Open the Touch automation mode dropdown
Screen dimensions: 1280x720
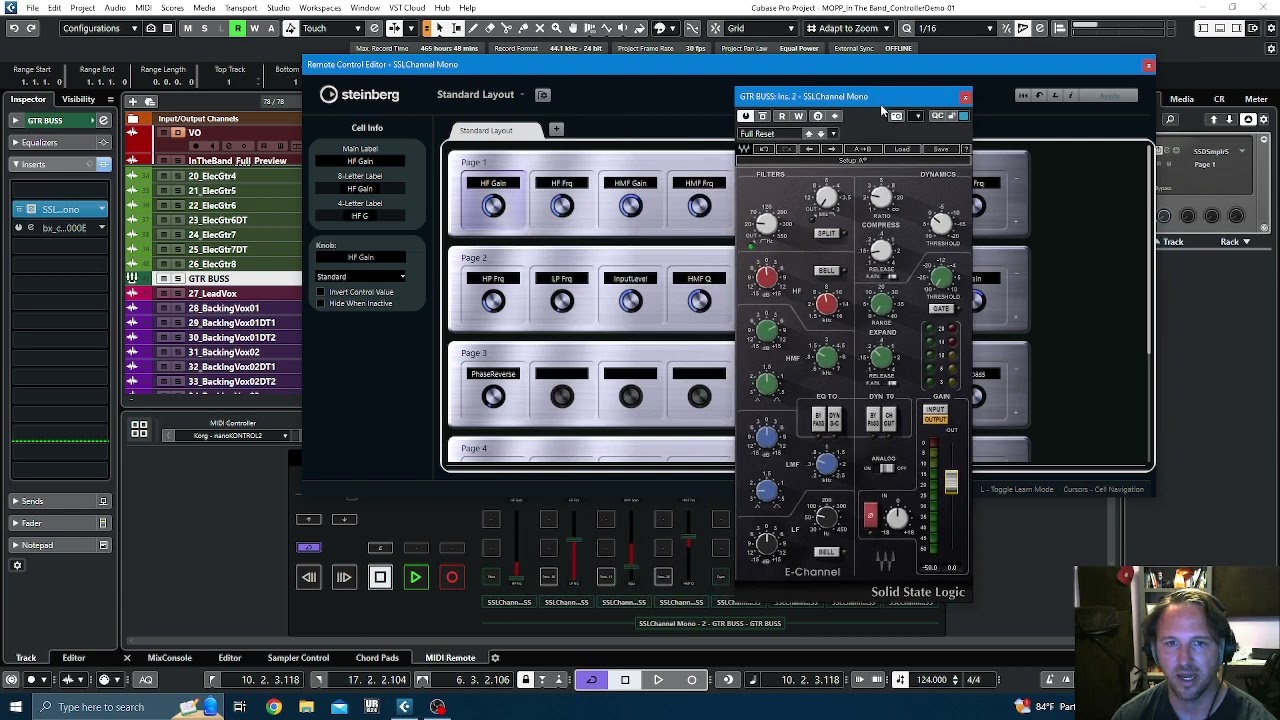(333, 28)
